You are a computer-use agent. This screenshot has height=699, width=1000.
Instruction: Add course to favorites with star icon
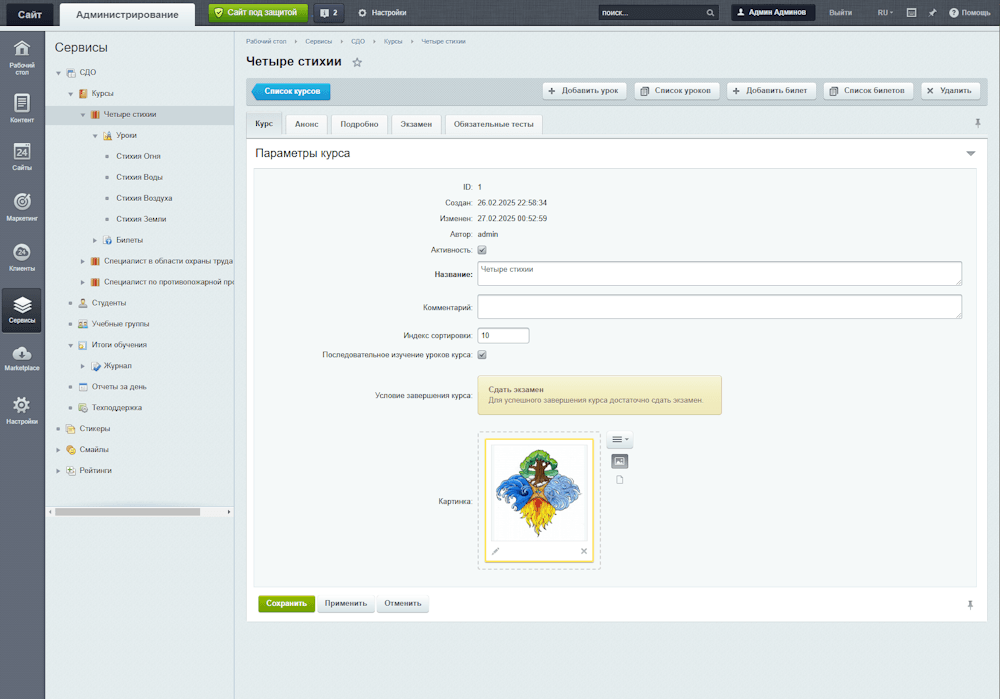pos(357,63)
